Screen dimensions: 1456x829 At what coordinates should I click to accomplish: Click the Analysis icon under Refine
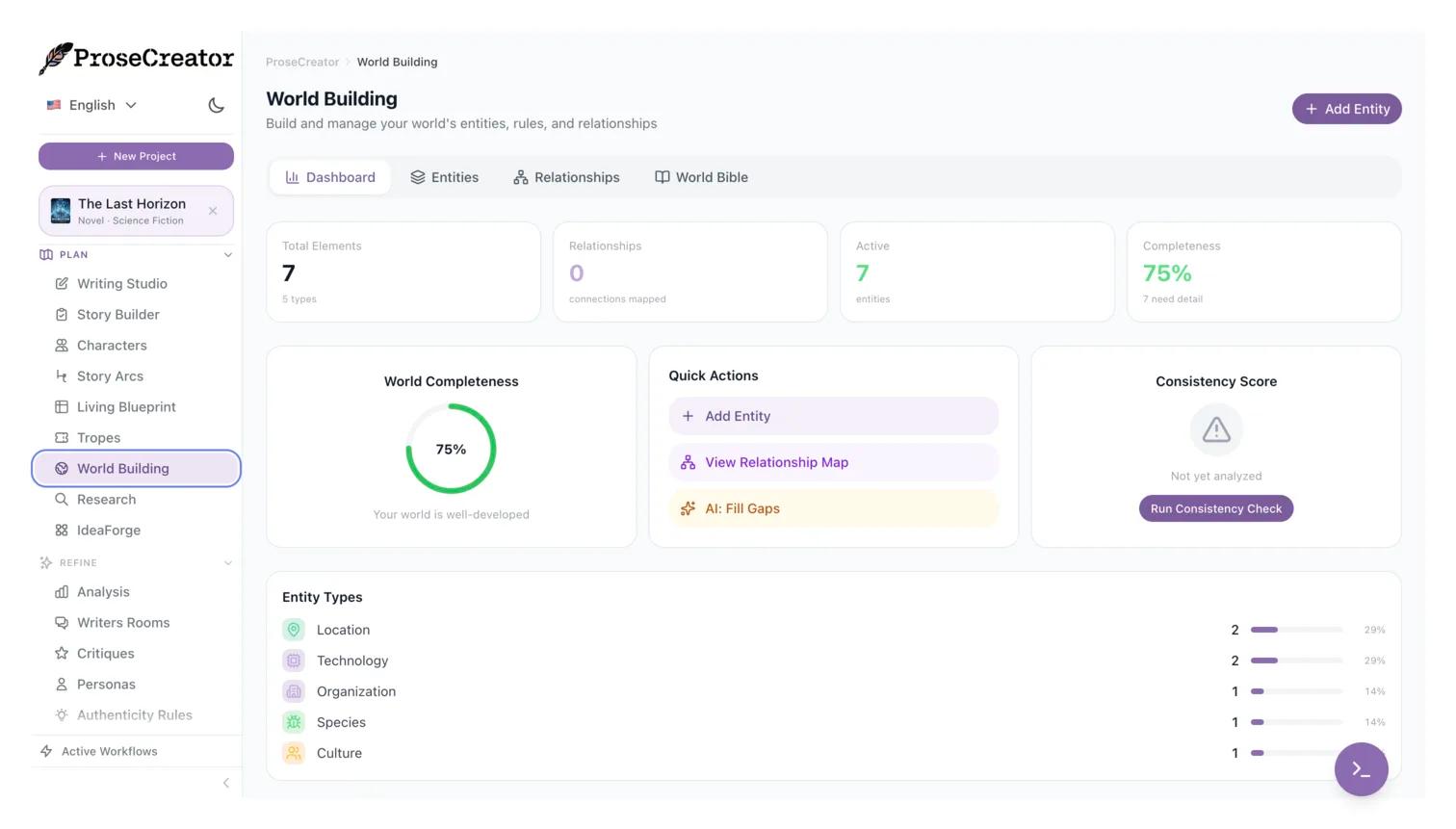pos(62,592)
